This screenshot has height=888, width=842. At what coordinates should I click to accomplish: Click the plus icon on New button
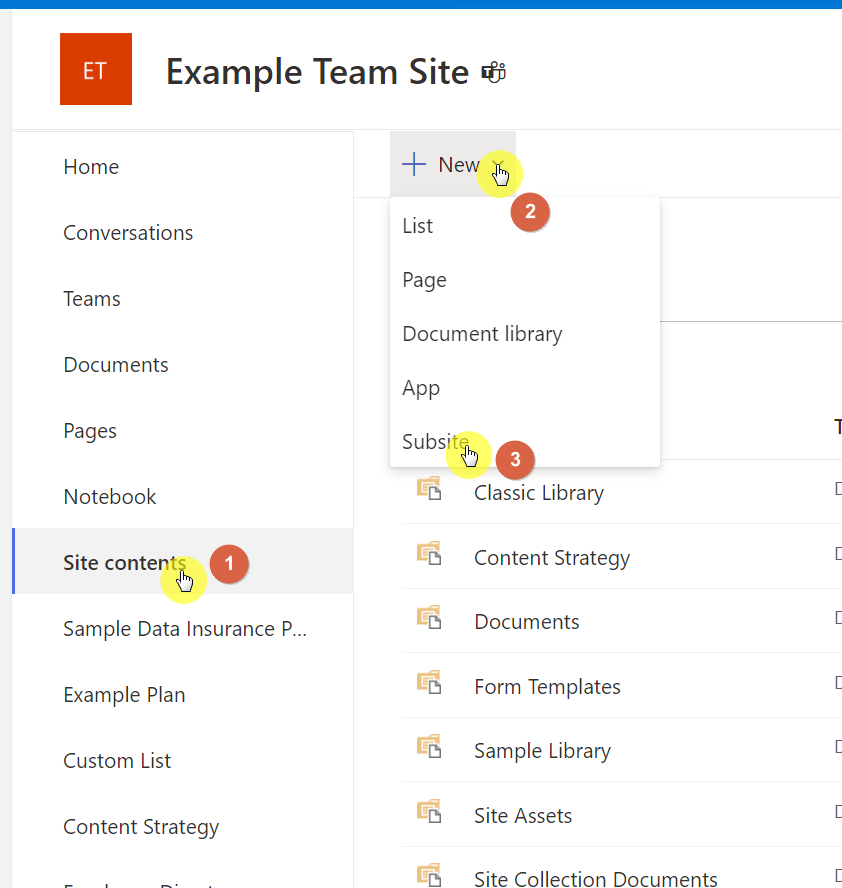click(x=414, y=164)
